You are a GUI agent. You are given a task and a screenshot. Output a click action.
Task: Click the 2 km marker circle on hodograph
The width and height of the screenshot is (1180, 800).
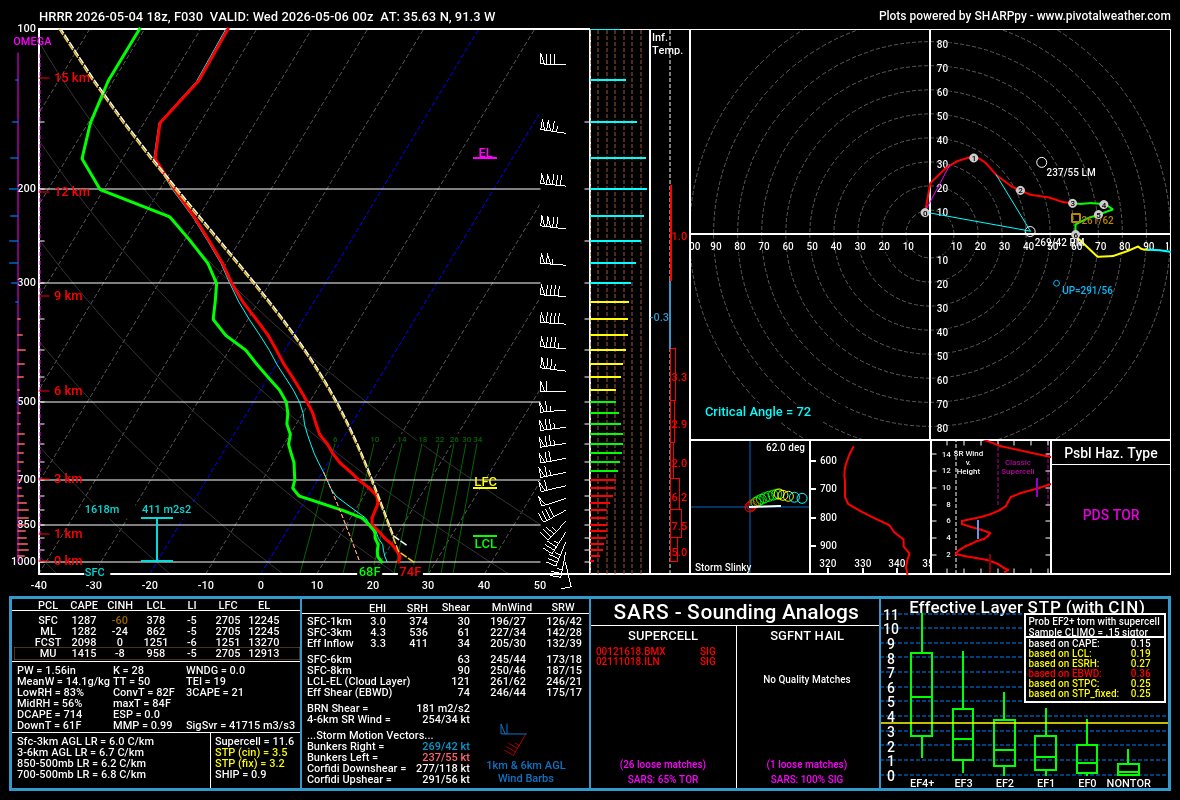click(1020, 190)
